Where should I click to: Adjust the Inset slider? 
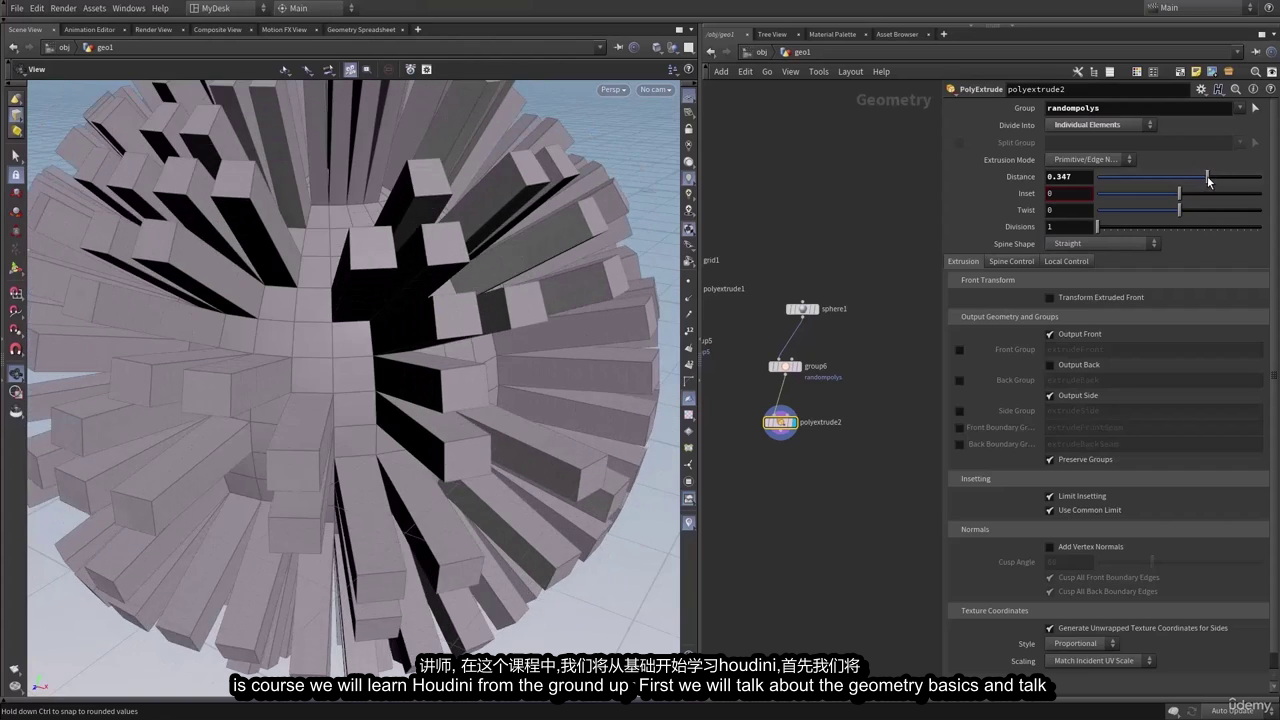[1180, 194]
